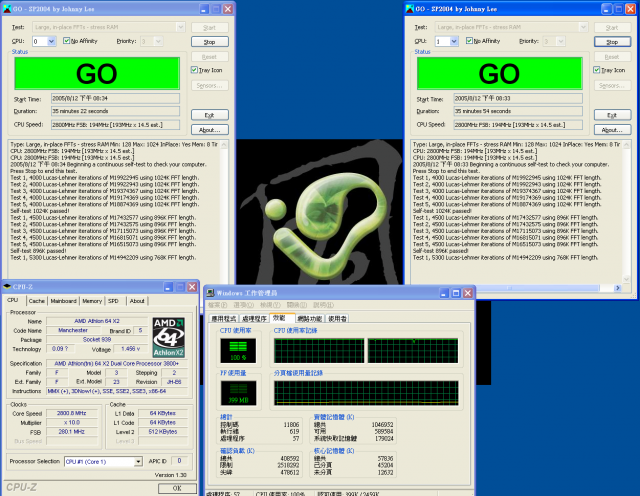Click the right log's vertical scrollbar down arrow
Viewport: 640px width, 496px height.
[x=627, y=279]
